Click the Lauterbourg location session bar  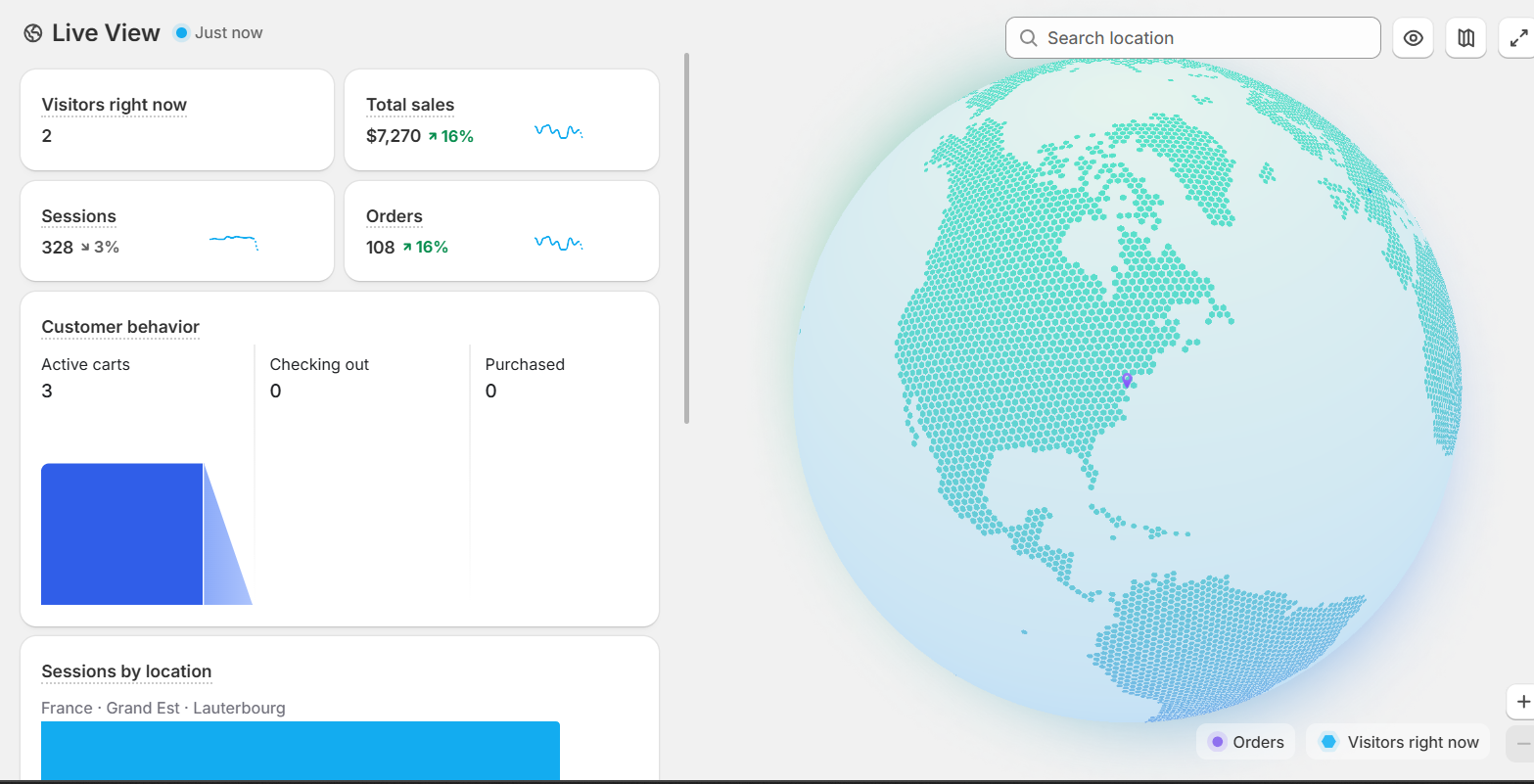[301, 751]
